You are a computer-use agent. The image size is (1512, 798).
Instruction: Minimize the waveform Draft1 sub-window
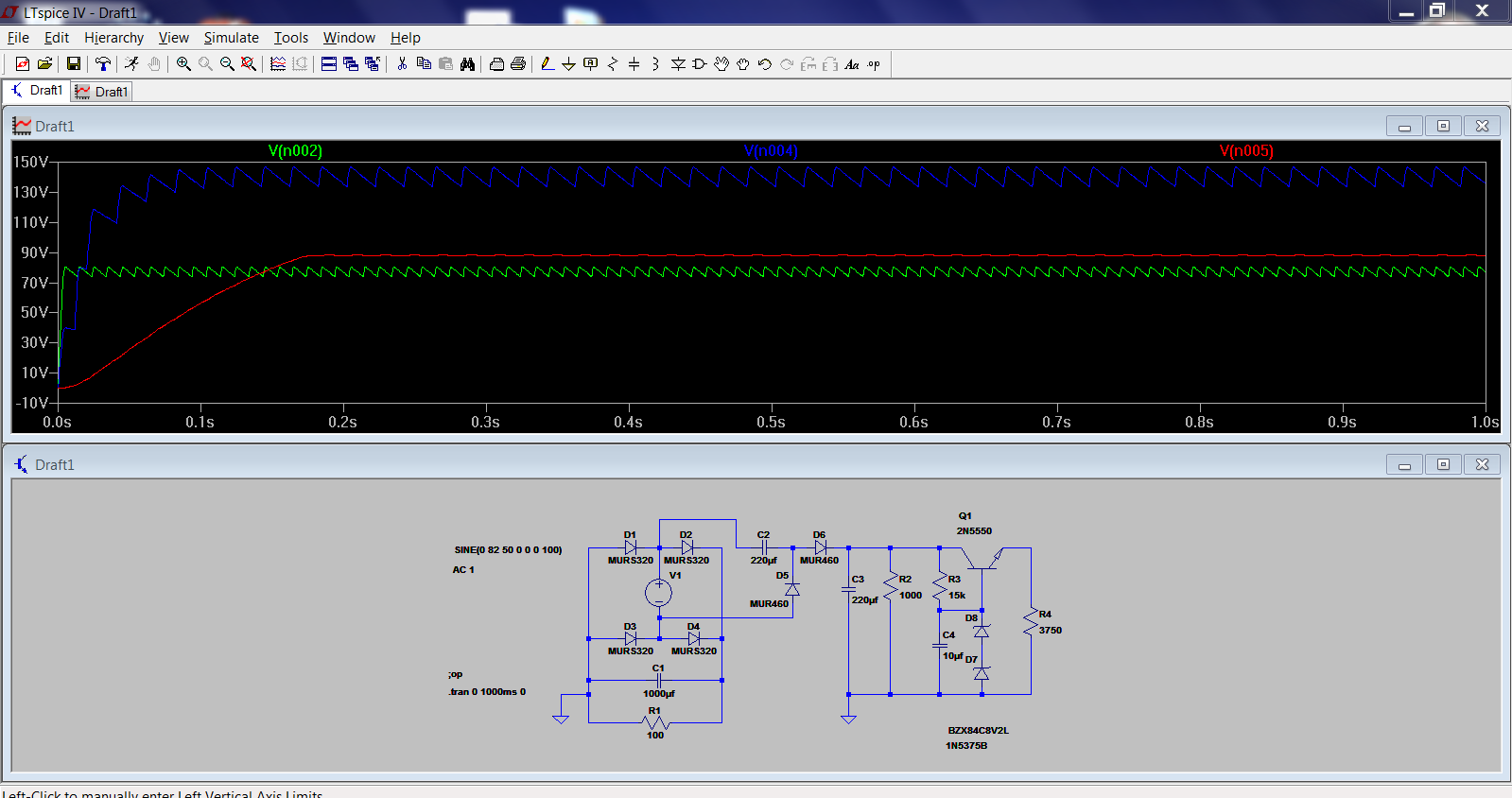[1404, 126]
